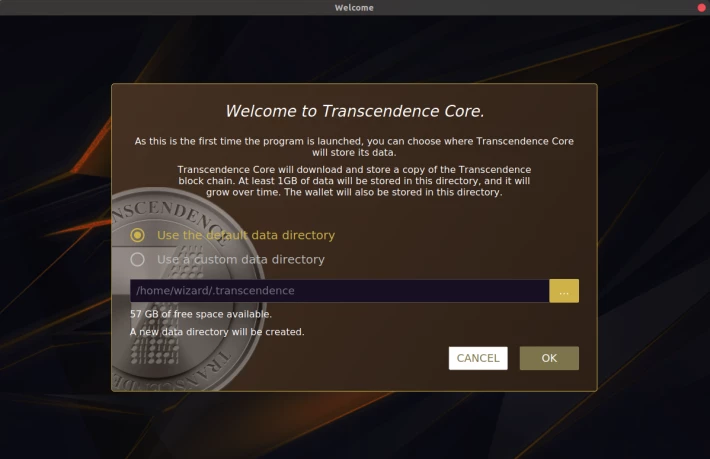Click the '57 GB of free space available' text

click(201, 314)
